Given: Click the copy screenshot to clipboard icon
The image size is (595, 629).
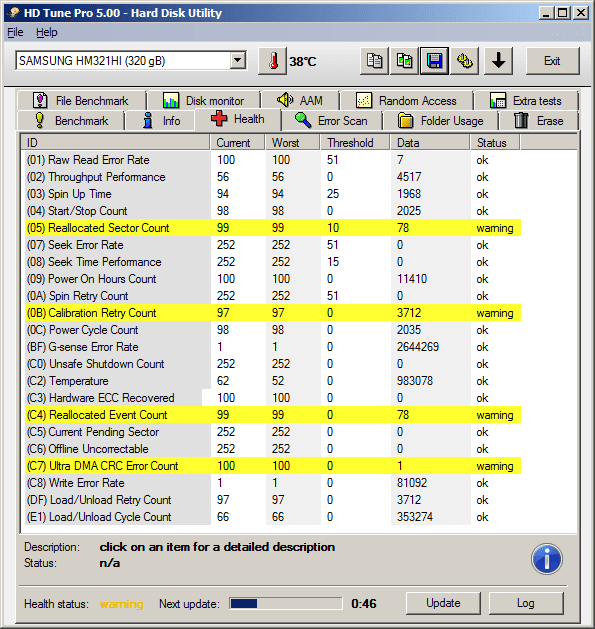Looking at the screenshot, I should pyautogui.click(x=404, y=61).
